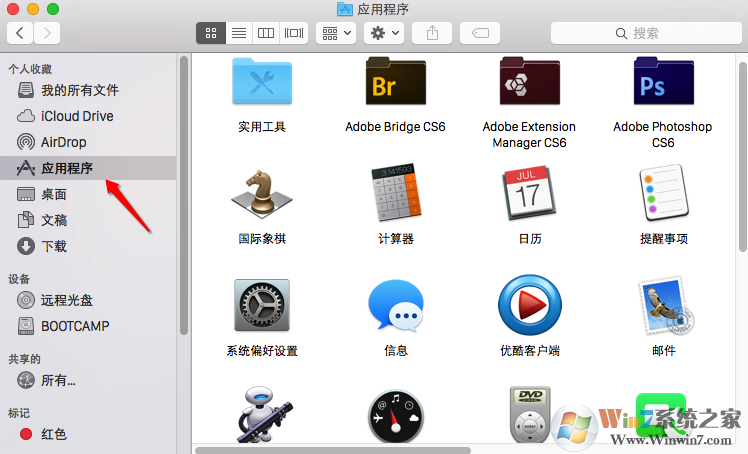Switch to column view
The height and width of the screenshot is (454, 748).
[266, 33]
